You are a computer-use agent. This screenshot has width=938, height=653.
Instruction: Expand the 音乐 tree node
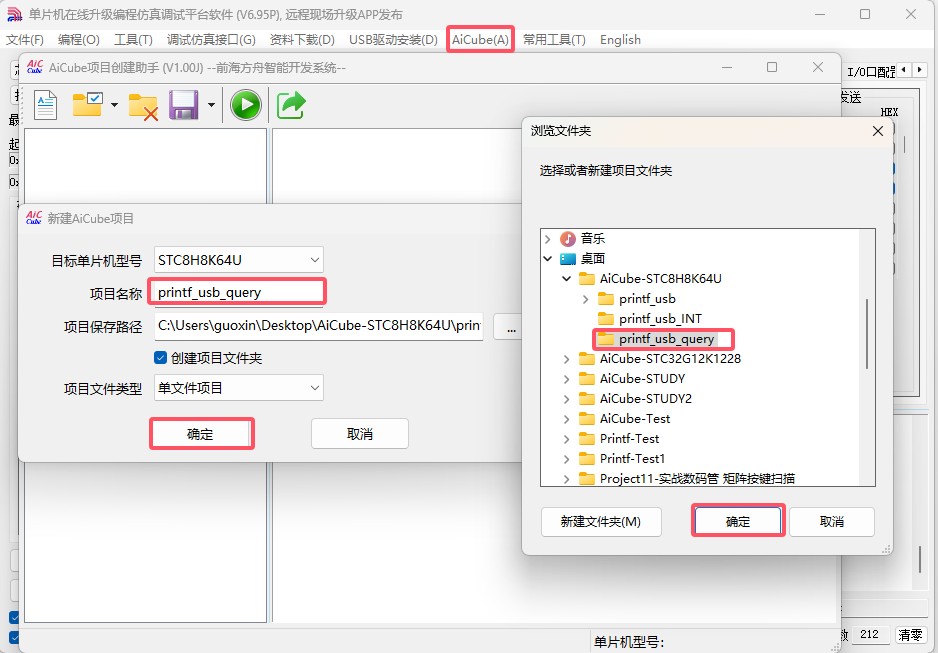click(547, 239)
